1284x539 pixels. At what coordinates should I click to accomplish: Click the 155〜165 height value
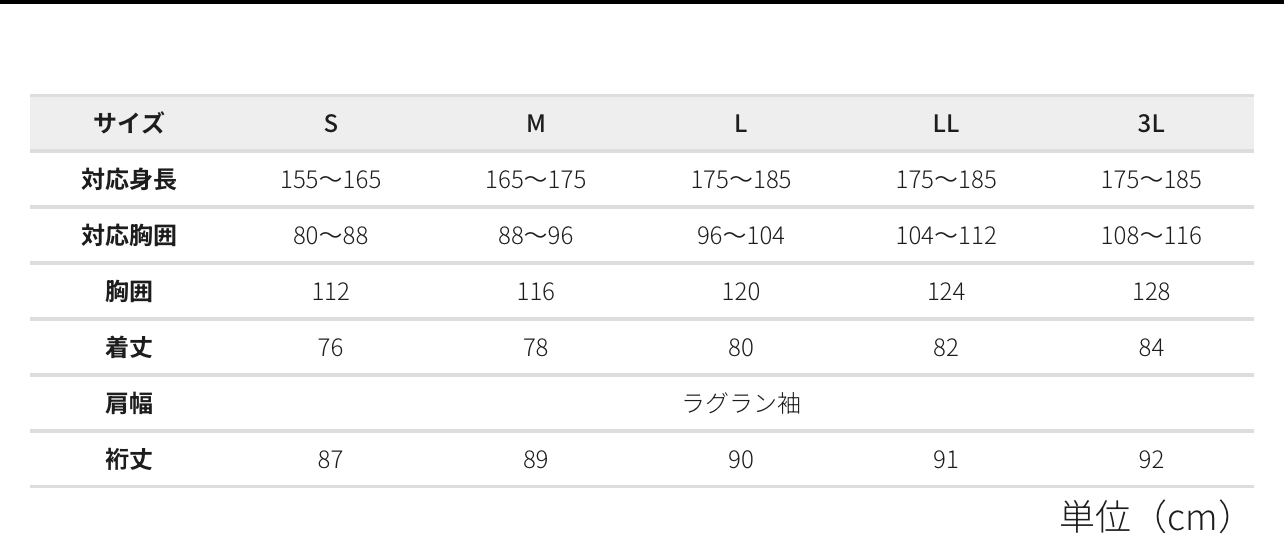coord(331,180)
